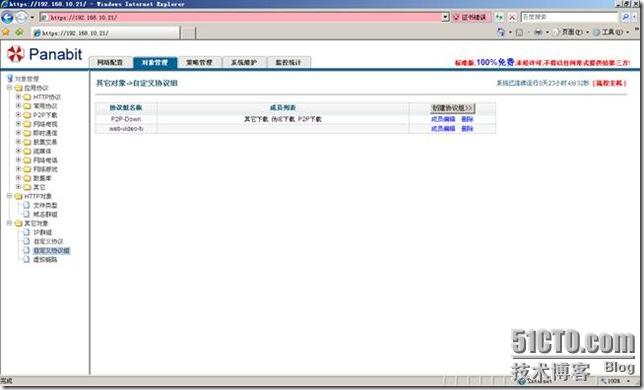Click the Add to Favorites green star icon
The width and height of the screenshot is (644, 390).
[x=19, y=32]
